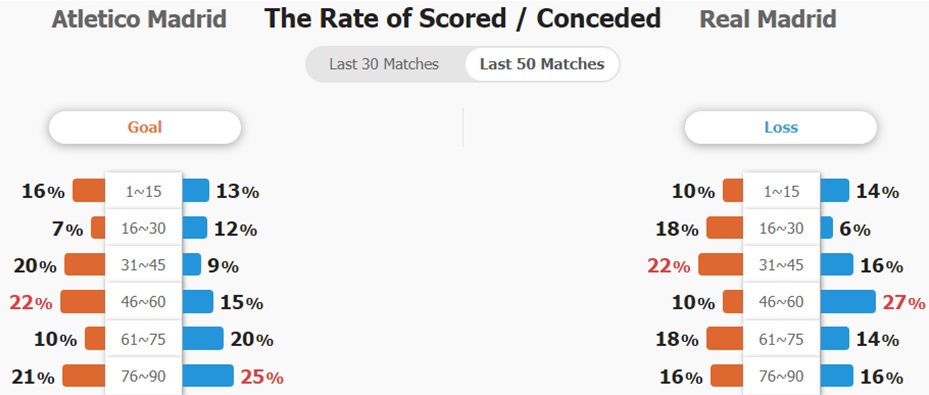Screen dimensions: 929x395
Task: Click the 16~30 label in Goal chart
Action: click(143, 228)
